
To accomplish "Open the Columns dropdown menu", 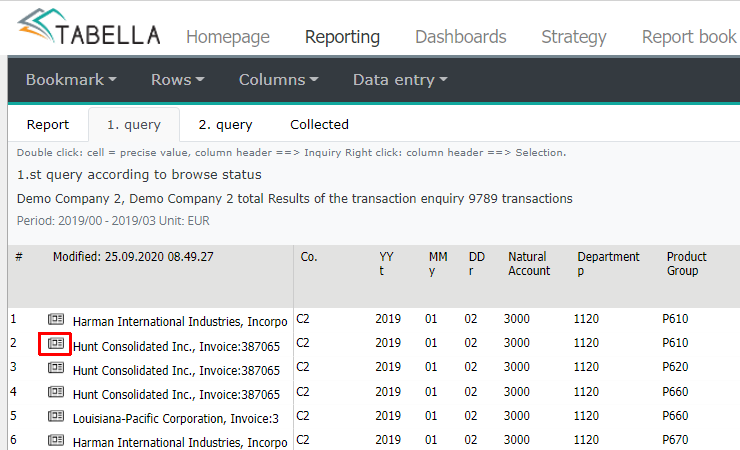I will coord(278,80).
